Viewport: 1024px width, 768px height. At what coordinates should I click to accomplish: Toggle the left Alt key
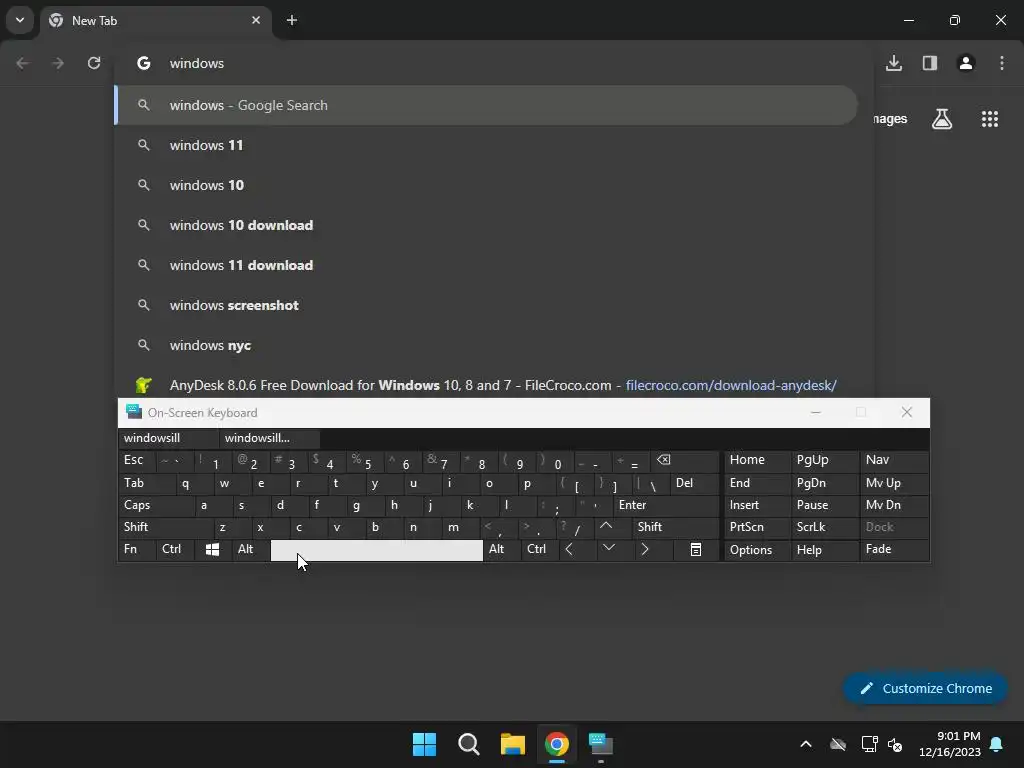pyautogui.click(x=250, y=550)
